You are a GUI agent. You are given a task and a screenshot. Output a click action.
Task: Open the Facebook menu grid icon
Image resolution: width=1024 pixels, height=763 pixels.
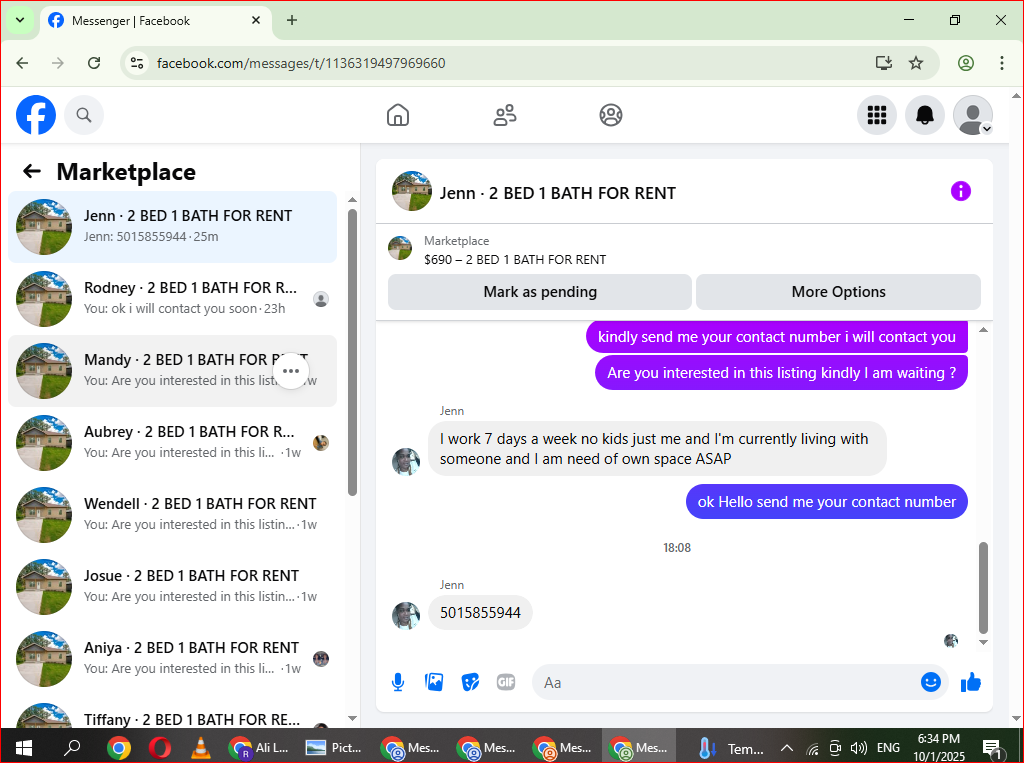[876, 115]
